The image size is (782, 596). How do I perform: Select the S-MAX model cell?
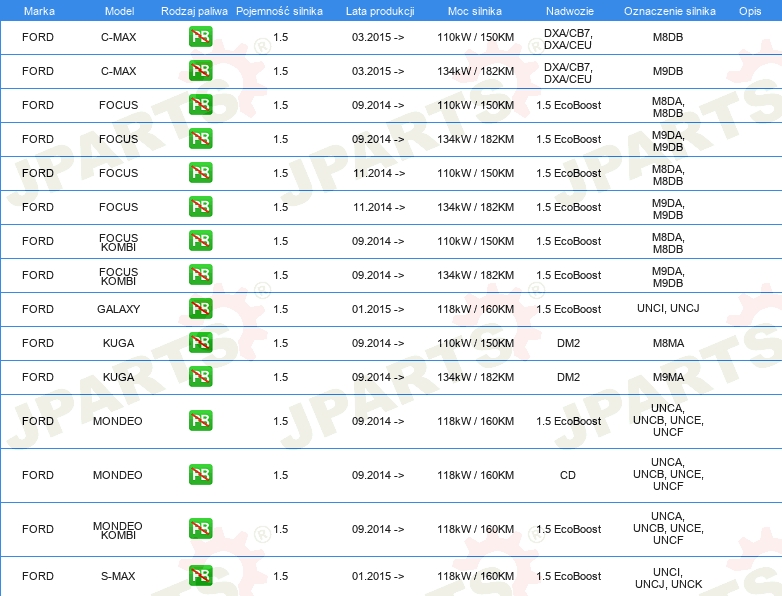tap(118, 576)
